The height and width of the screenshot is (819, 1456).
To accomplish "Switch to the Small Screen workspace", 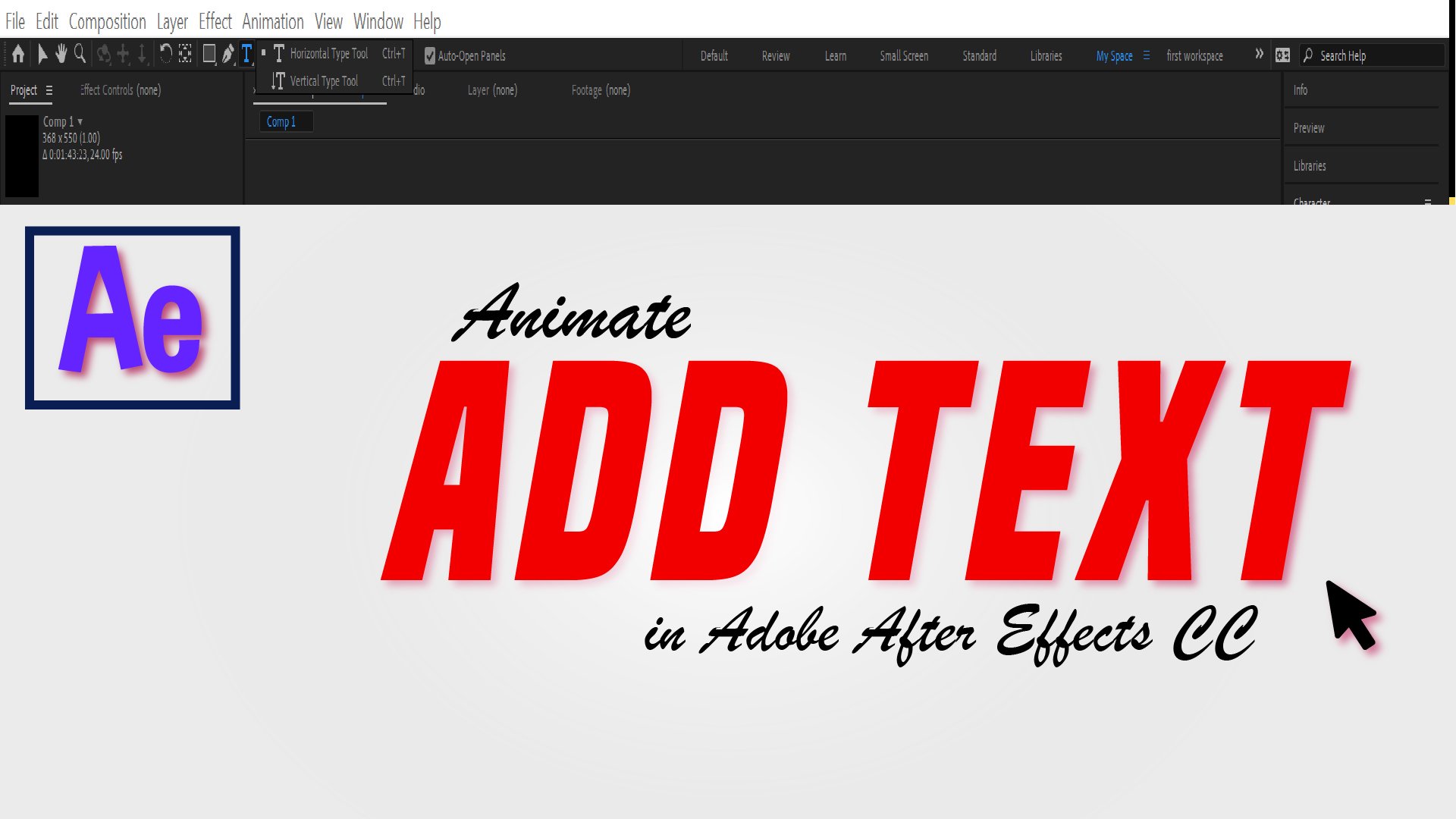I will click(x=904, y=55).
